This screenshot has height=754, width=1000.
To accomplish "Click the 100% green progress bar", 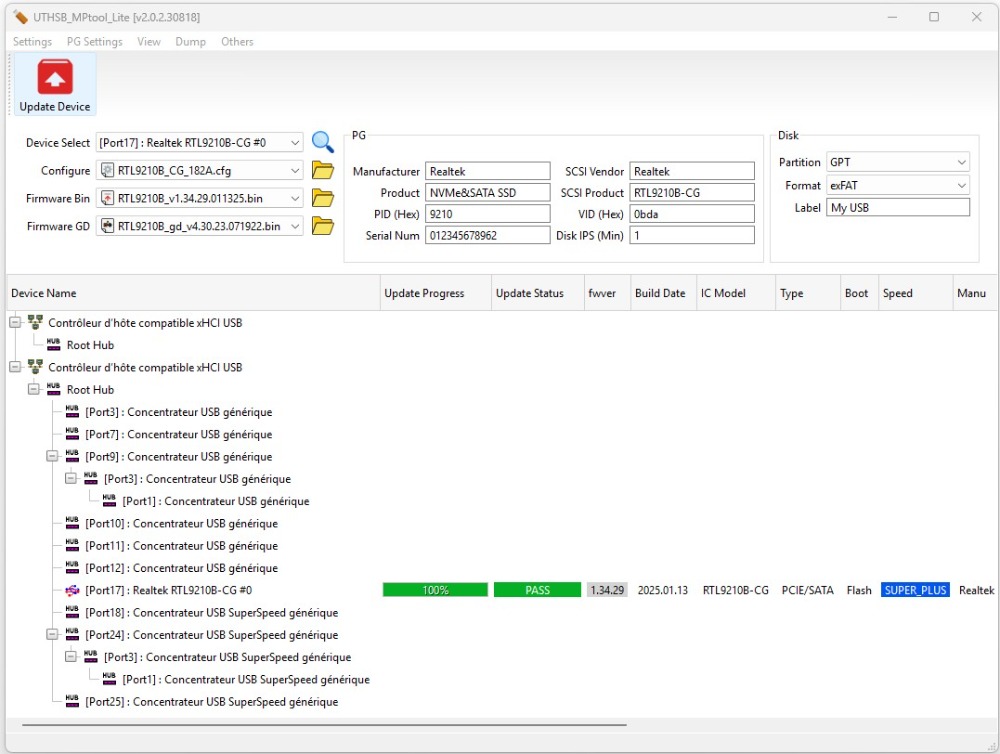I will click(x=435, y=590).
